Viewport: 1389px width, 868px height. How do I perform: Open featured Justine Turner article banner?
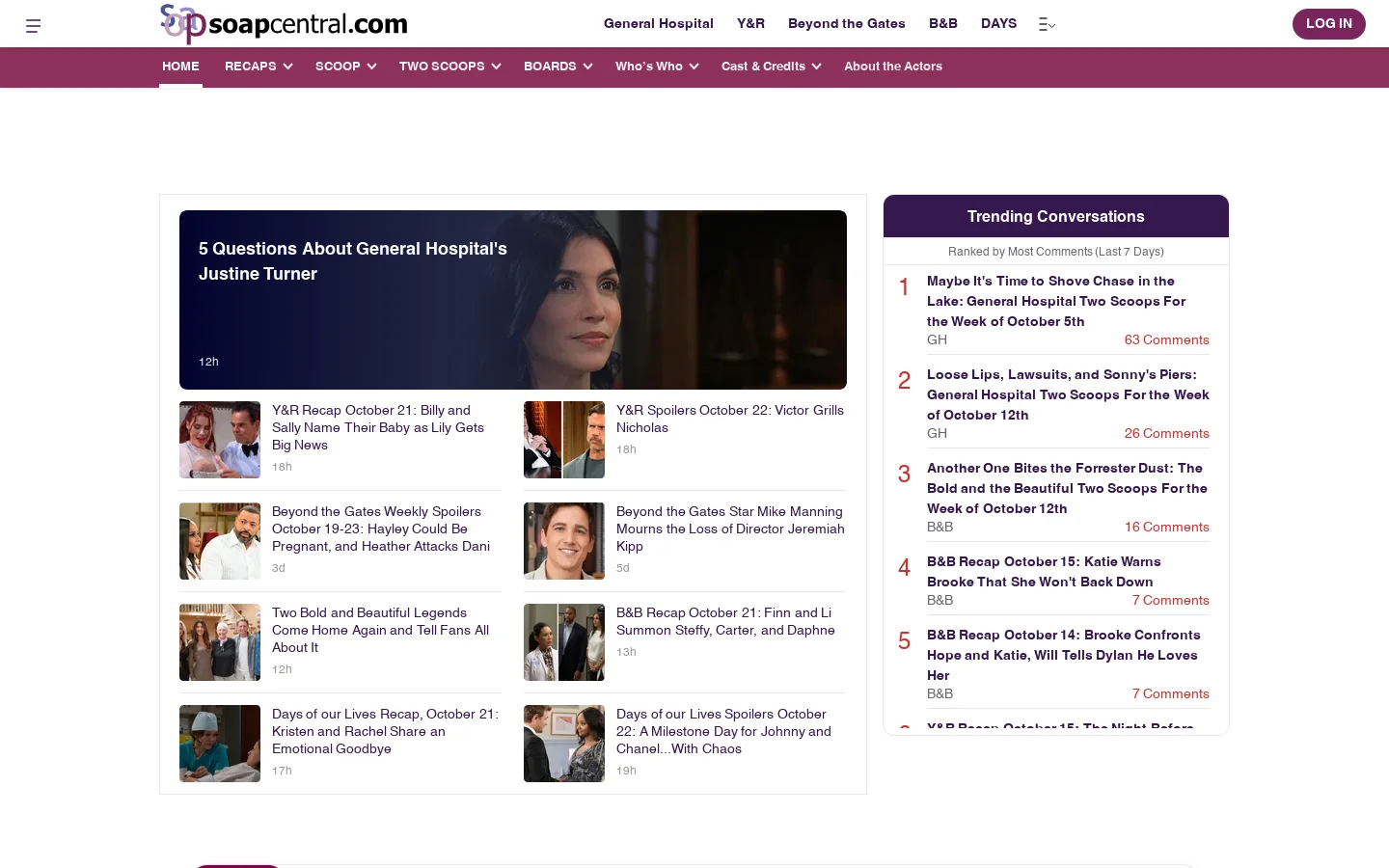(513, 300)
